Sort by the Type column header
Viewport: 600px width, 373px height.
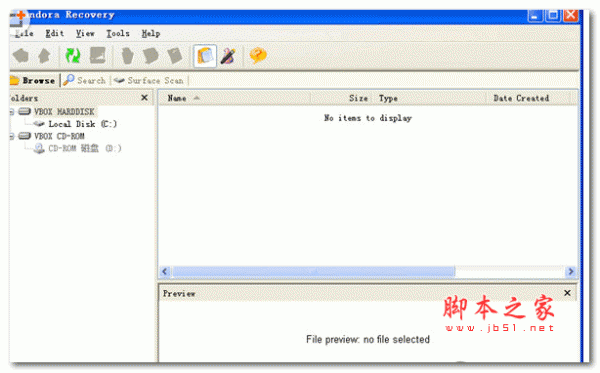pos(428,98)
